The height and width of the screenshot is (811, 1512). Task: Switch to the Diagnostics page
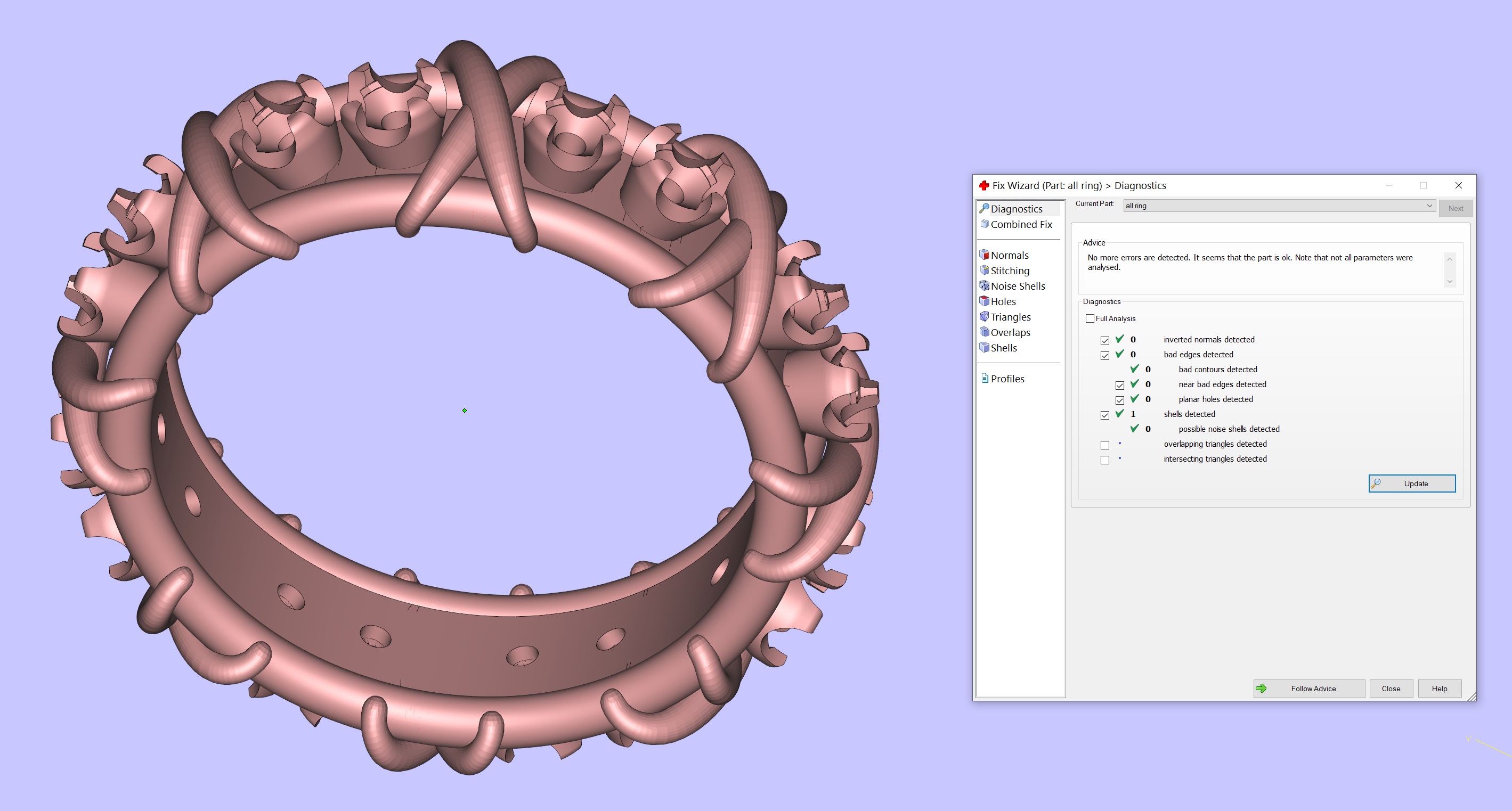[x=1016, y=208]
